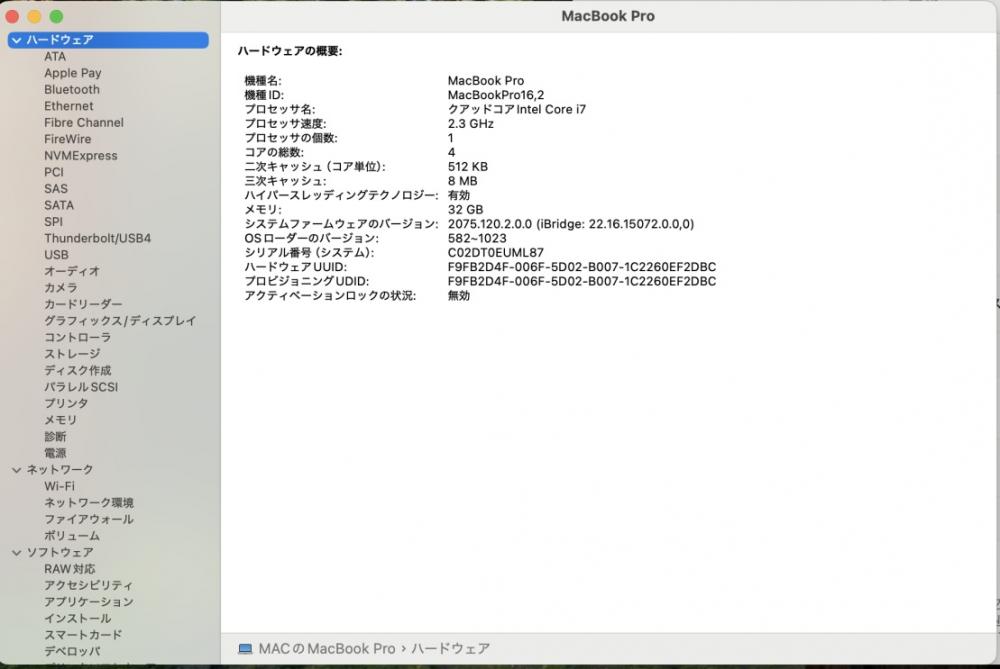
Task: Show ストレージ information
Action: [72, 355]
